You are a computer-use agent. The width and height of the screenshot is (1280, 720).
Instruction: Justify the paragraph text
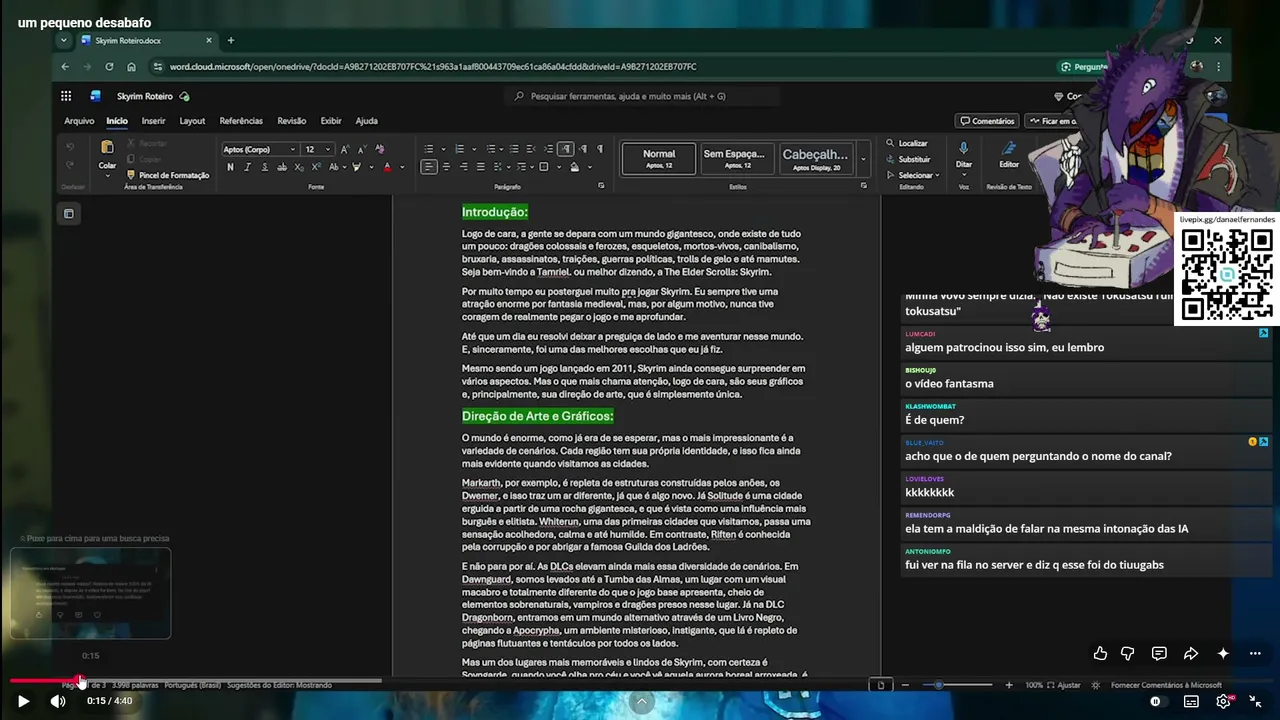click(x=480, y=167)
